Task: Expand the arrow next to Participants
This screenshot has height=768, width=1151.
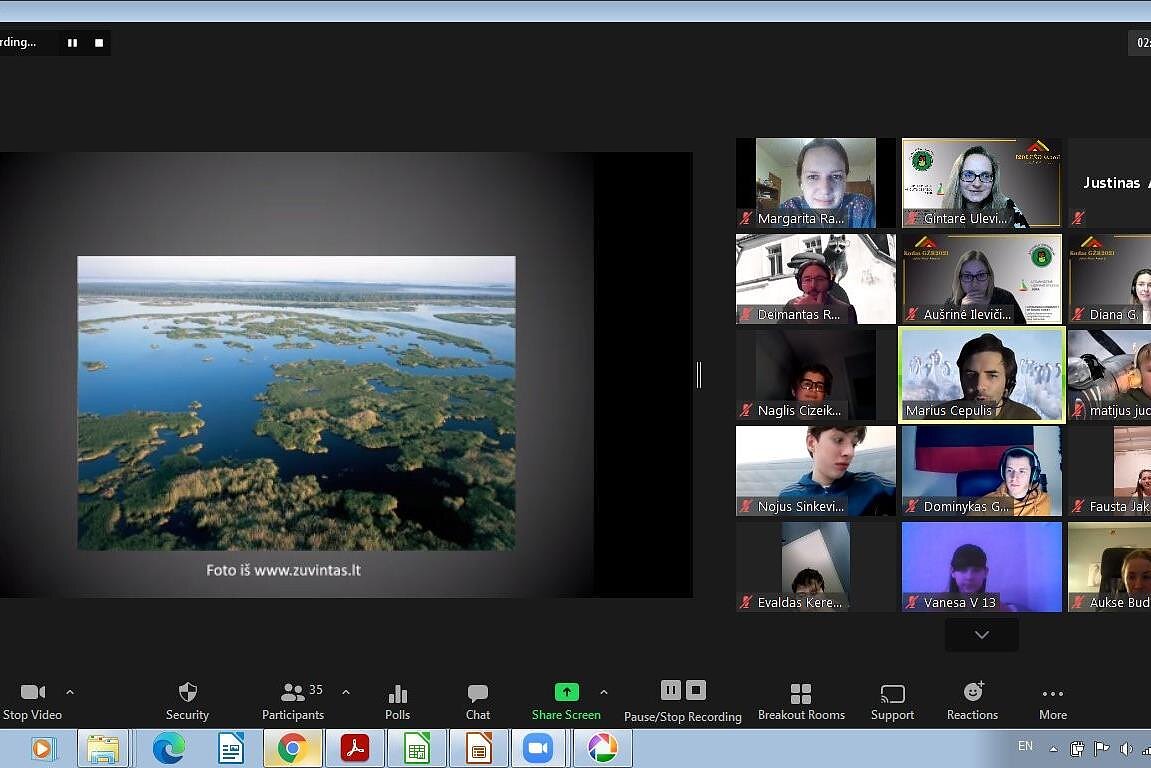Action: tap(346, 692)
